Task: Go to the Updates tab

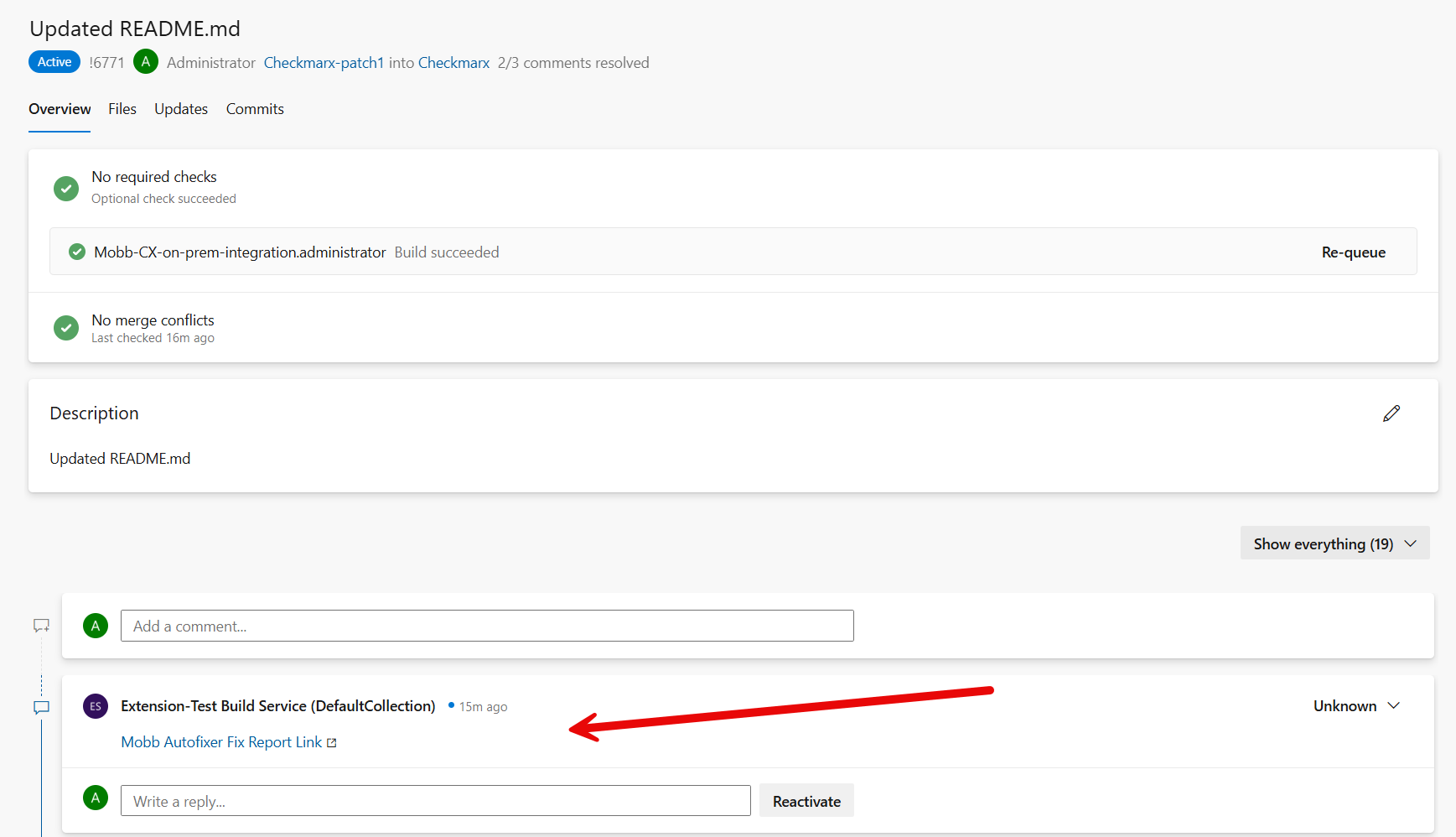Action: pos(181,109)
